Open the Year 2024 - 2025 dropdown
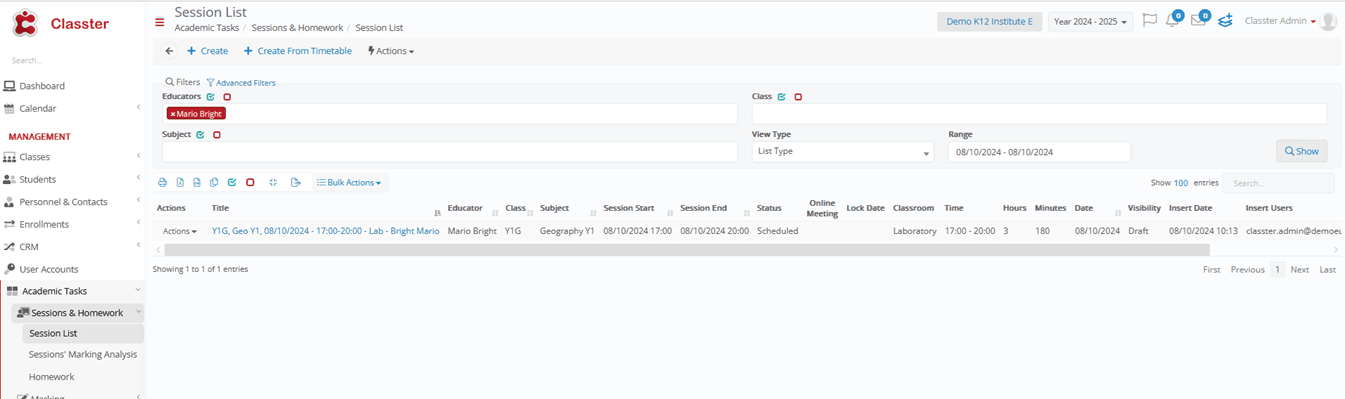The width and height of the screenshot is (1345, 399). (x=1090, y=21)
